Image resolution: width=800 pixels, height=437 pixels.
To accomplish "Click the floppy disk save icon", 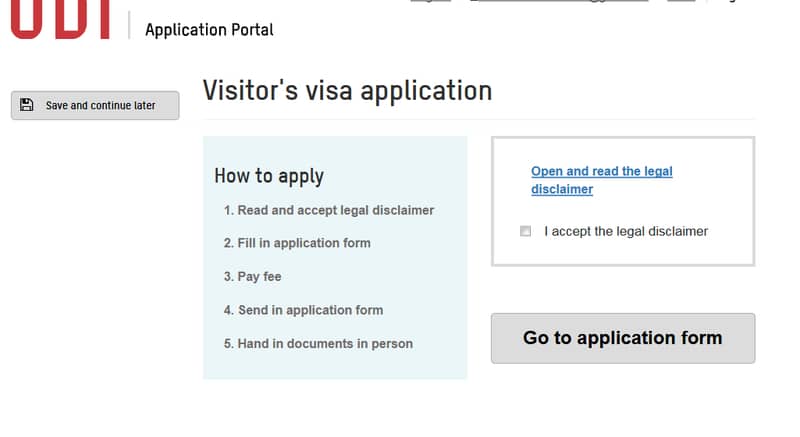I will coord(27,105).
